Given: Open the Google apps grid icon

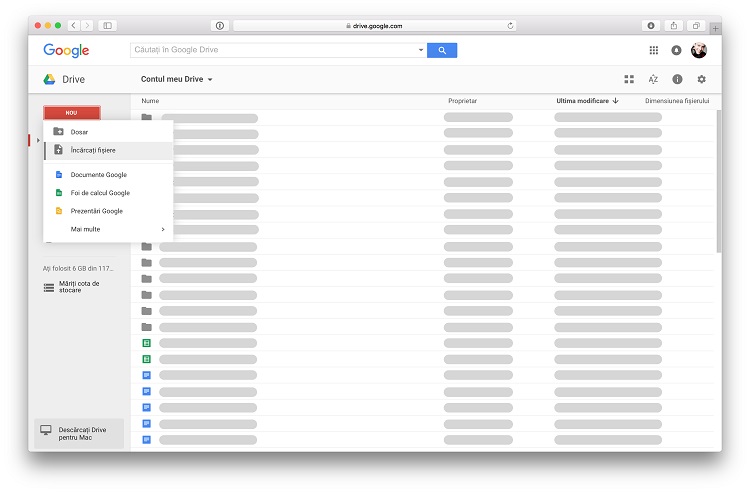Looking at the screenshot, I should tap(654, 50).
